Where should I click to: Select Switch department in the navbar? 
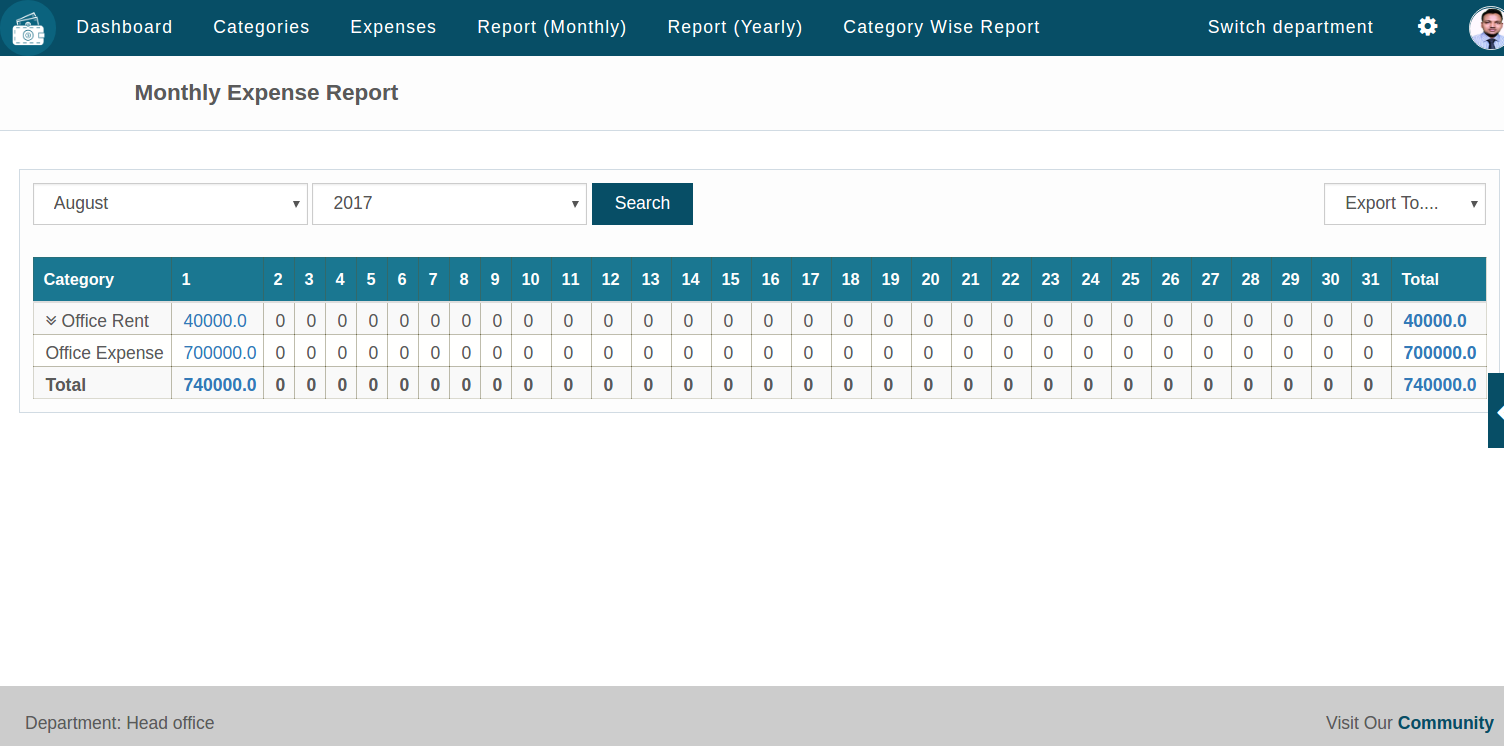tap(1290, 27)
